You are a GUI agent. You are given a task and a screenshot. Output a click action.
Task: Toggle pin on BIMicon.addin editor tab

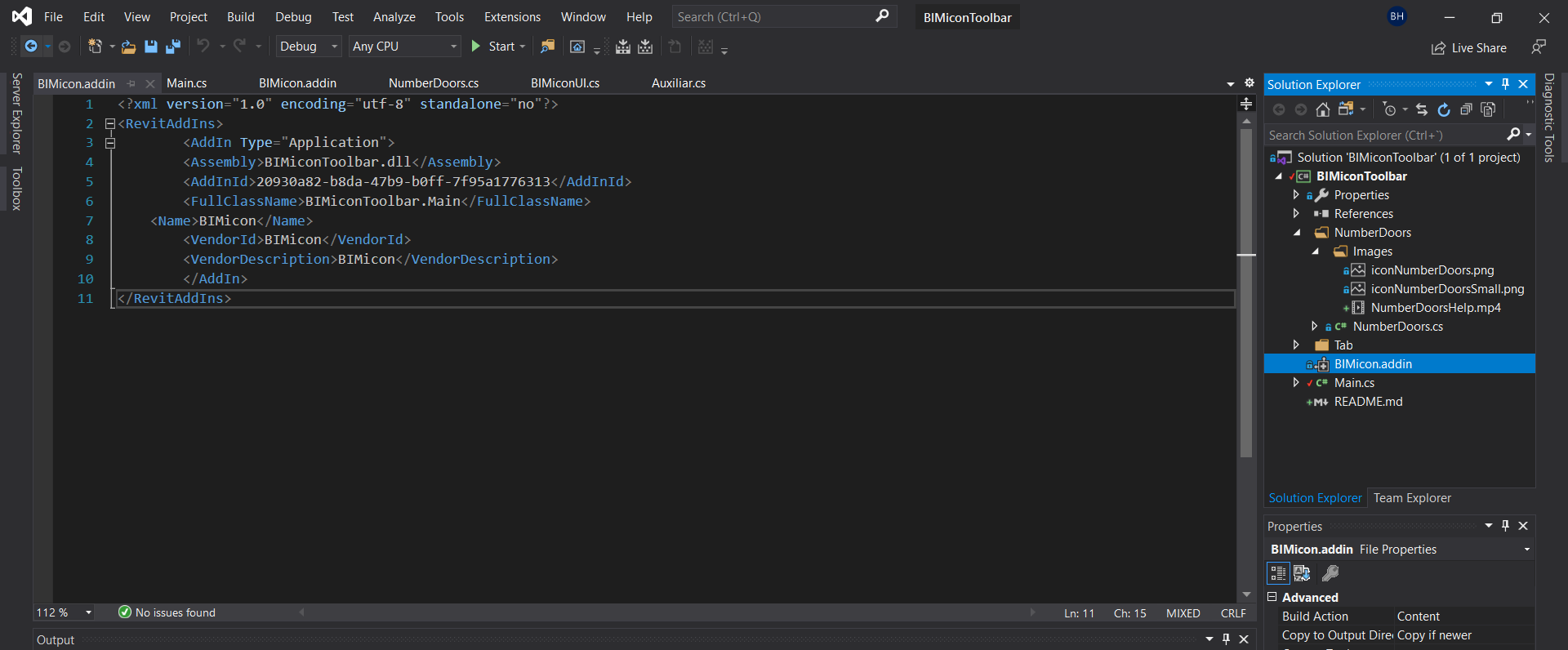(x=131, y=83)
